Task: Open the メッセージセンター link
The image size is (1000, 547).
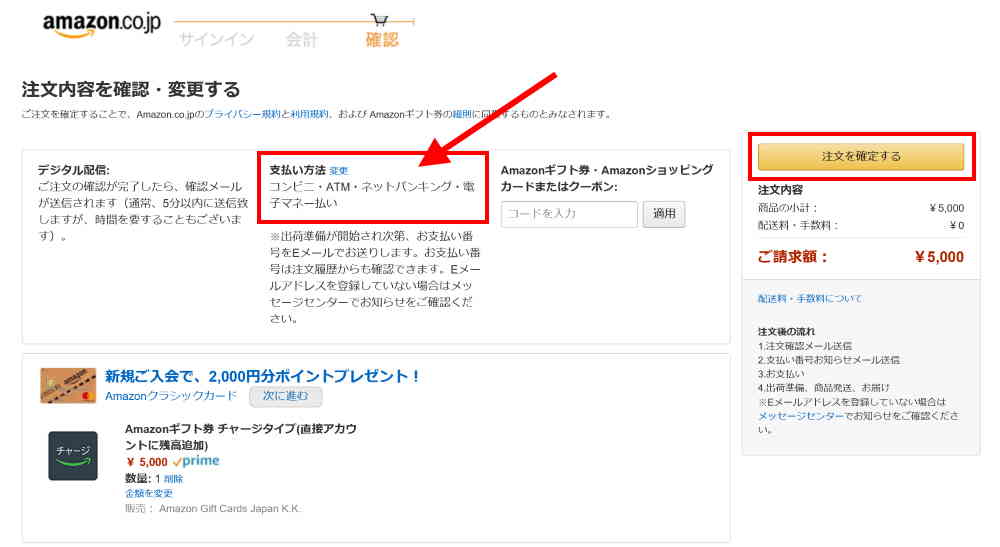Action: 800,416
